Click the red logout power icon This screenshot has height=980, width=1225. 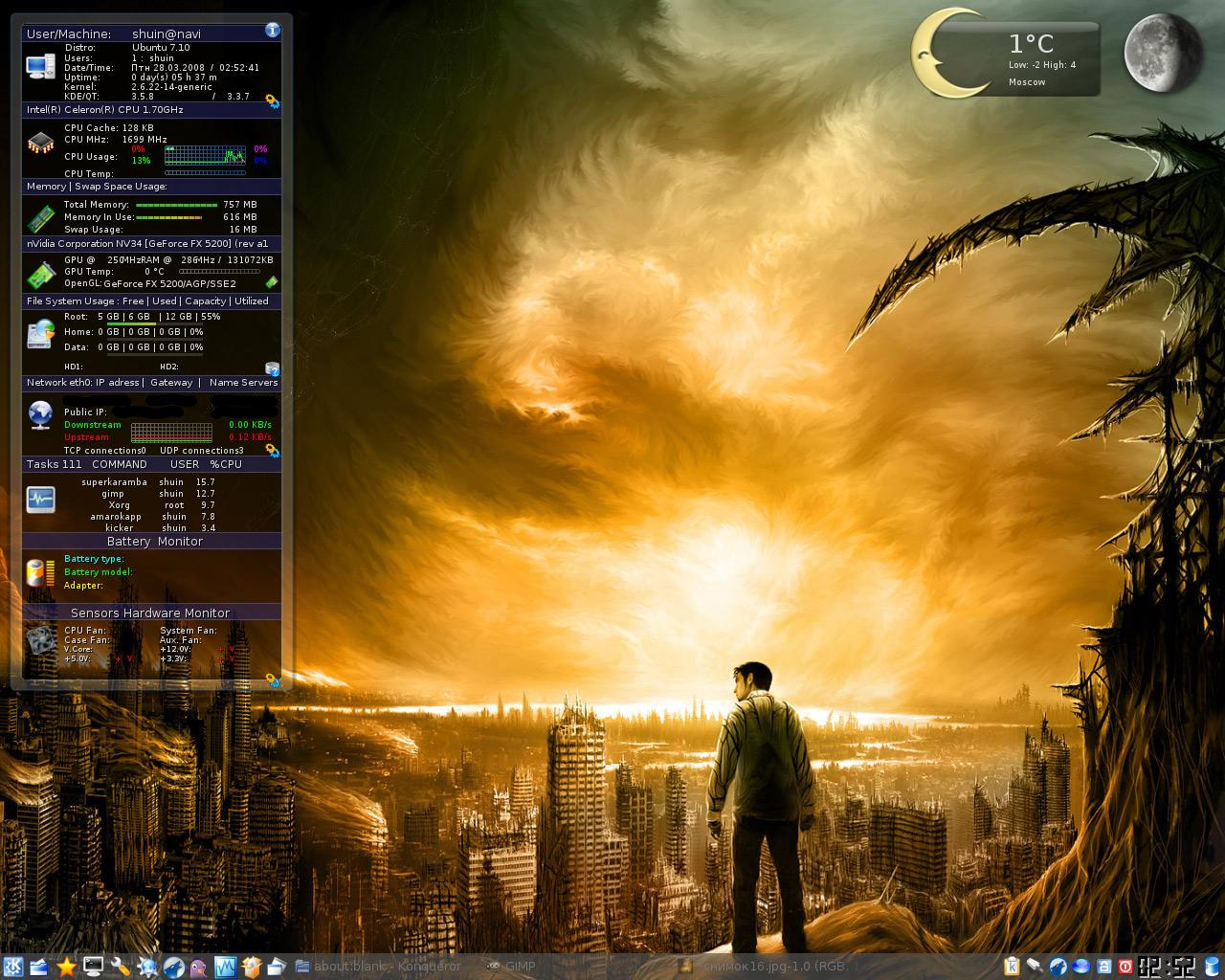point(1125,967)
